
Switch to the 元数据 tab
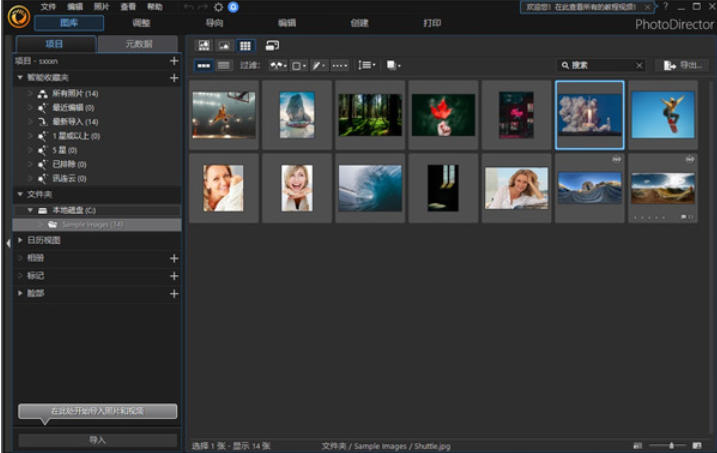click(x=139, y=44)
